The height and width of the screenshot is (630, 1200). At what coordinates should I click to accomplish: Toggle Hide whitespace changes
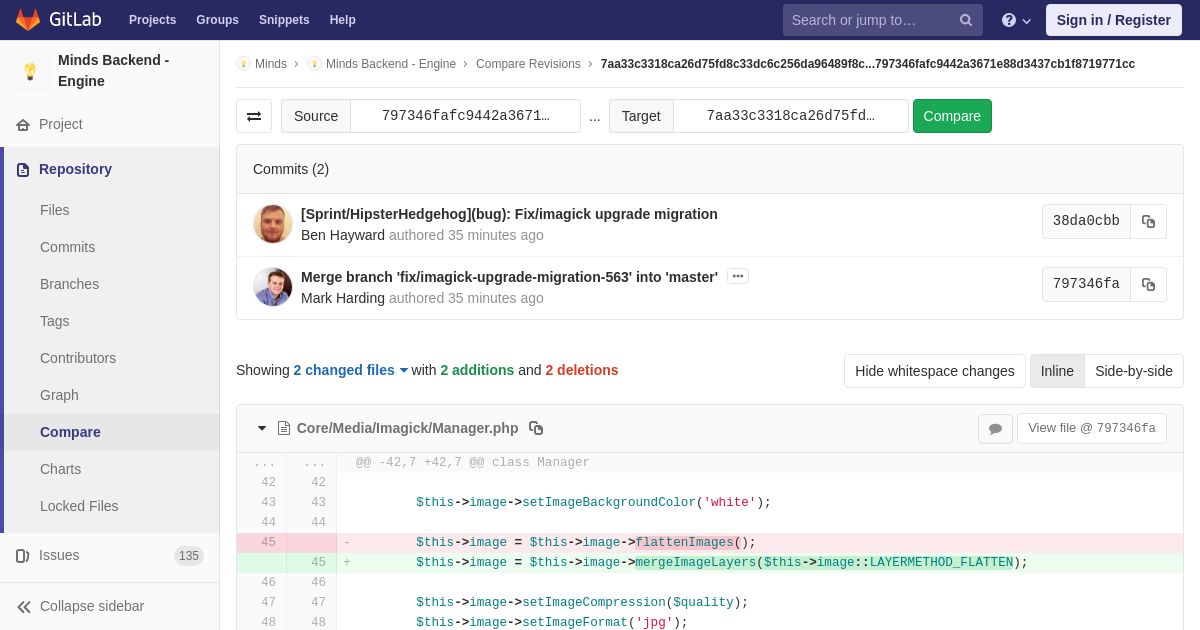(935, 371)
